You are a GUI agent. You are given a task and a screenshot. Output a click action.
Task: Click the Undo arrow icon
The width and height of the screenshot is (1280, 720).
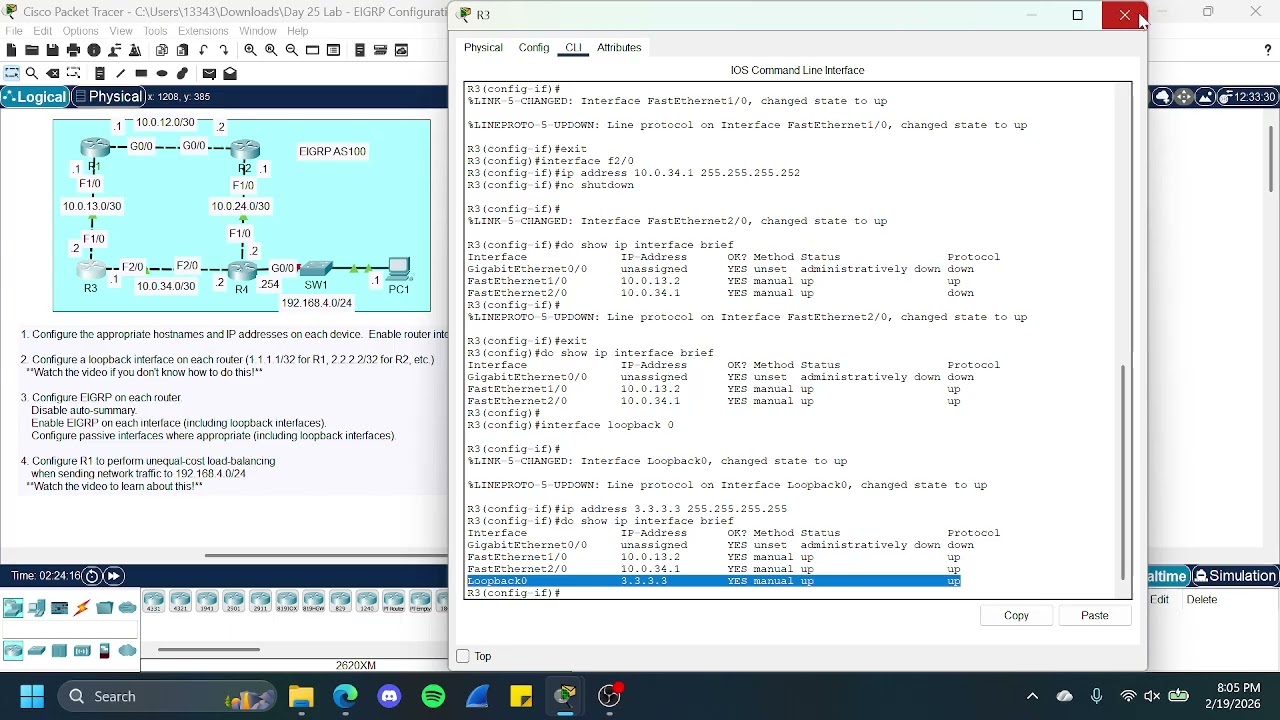203,50
